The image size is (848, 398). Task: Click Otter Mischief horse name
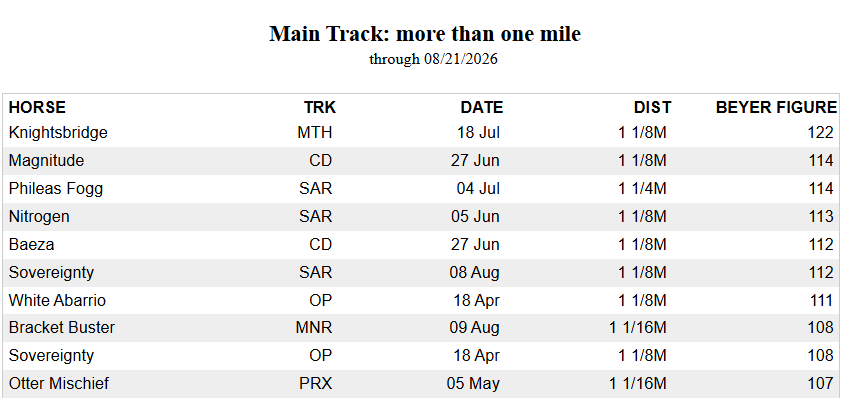(58, 383)
